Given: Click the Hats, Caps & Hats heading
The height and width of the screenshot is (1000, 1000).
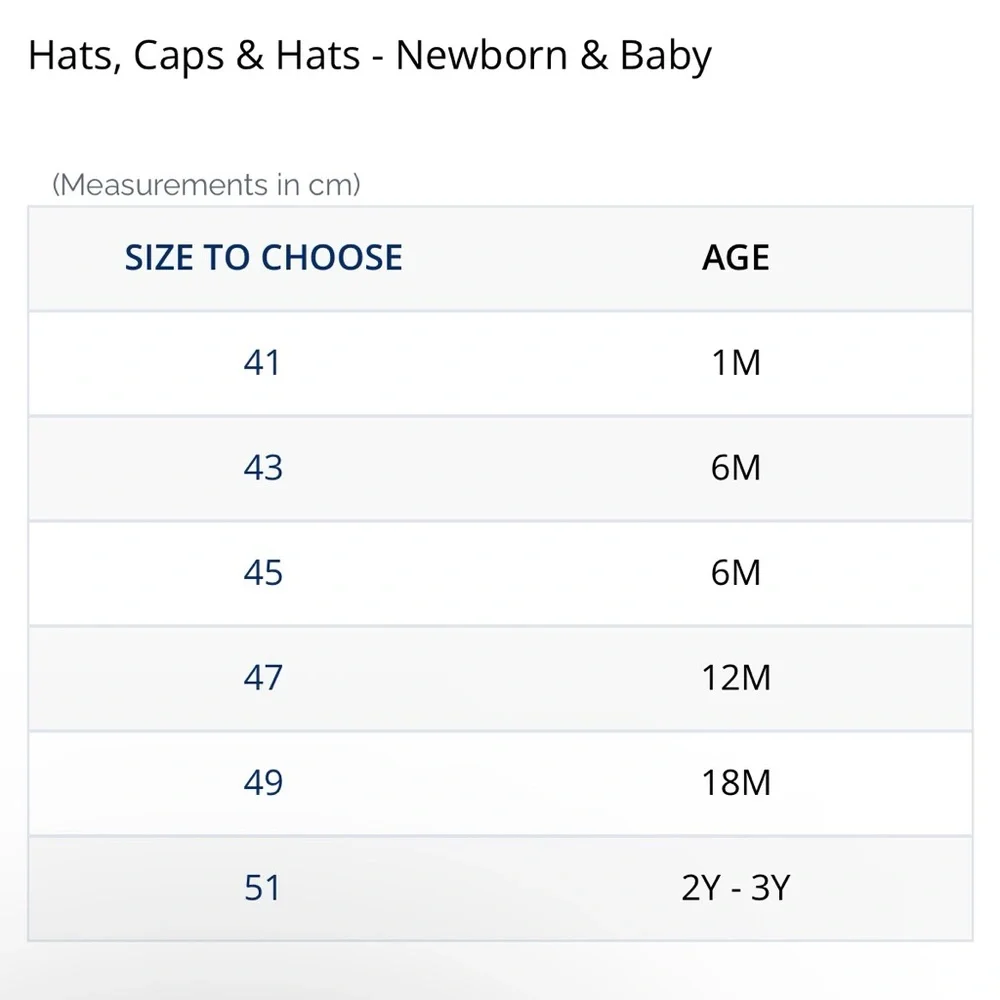Looking at the screenshot, I should (x=195, y=55).
